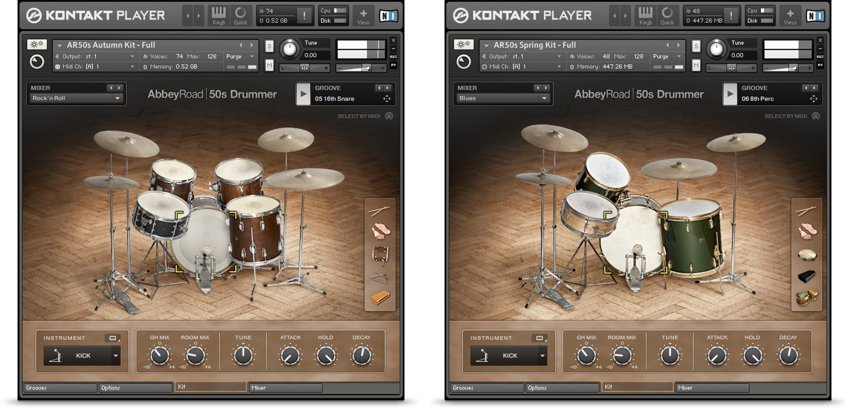Select the drumsticks icon in Autumn Kit sidebar

coord(380,211)
